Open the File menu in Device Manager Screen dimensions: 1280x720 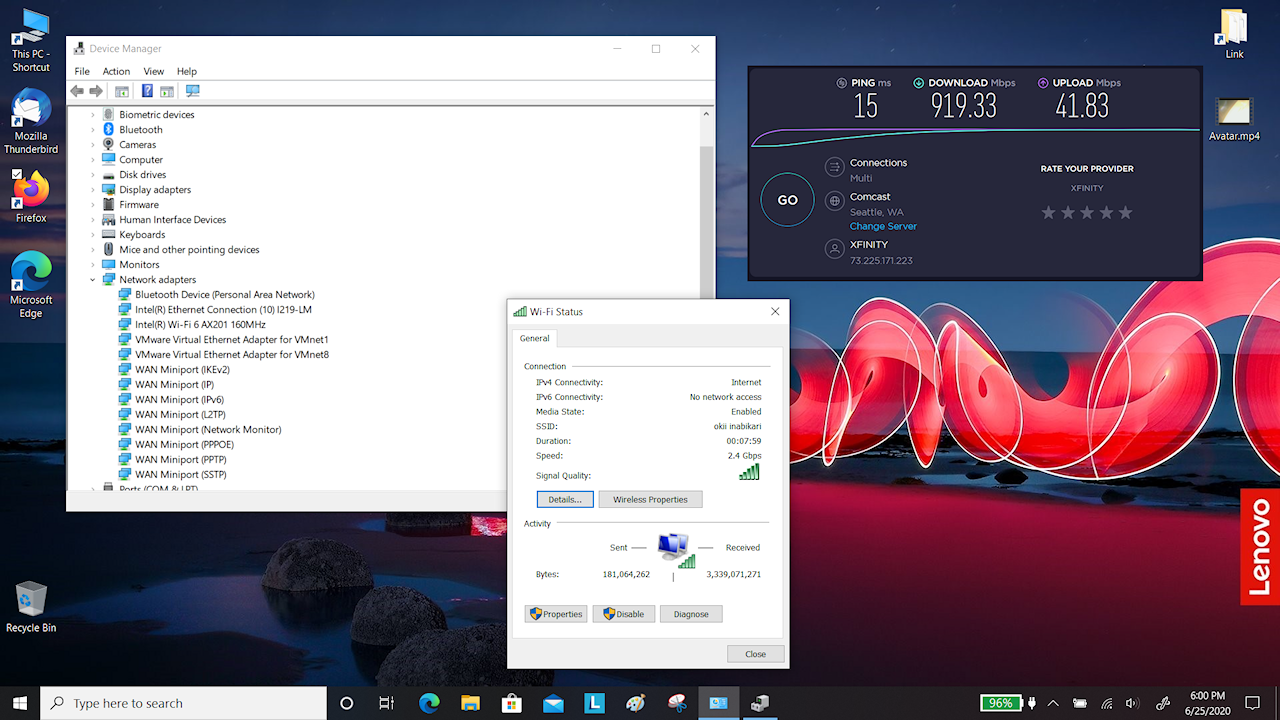pyautogui.click(x=82, y=71)
